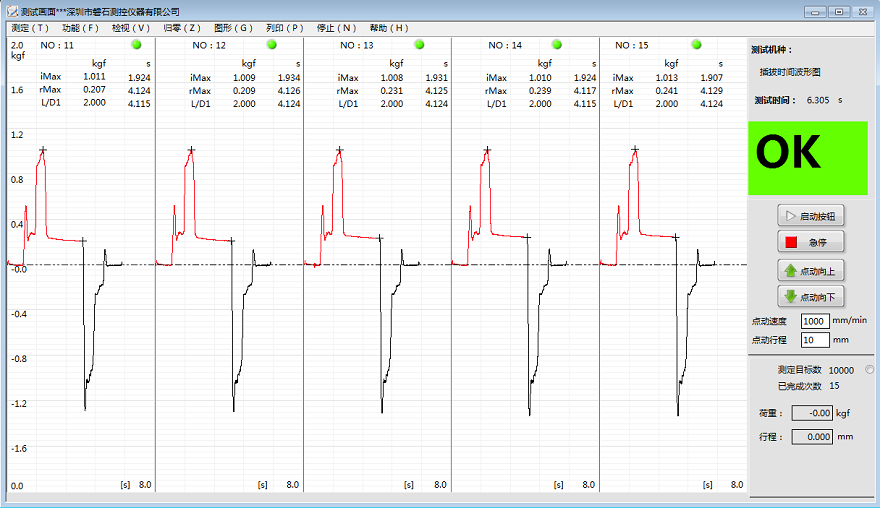Click the green status light of NO : 15

(x=696, y=44)
